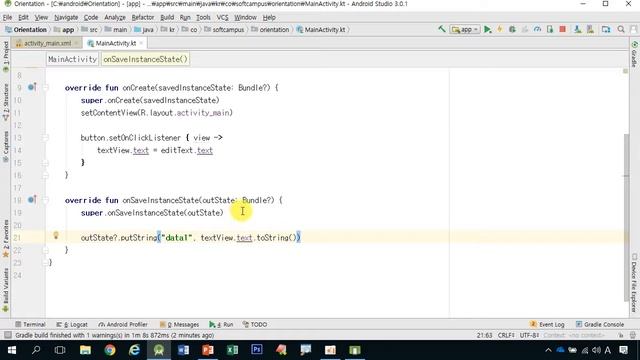
Task: Toggle the Favorites tool window sidebar button
Action: pos(6,239)
